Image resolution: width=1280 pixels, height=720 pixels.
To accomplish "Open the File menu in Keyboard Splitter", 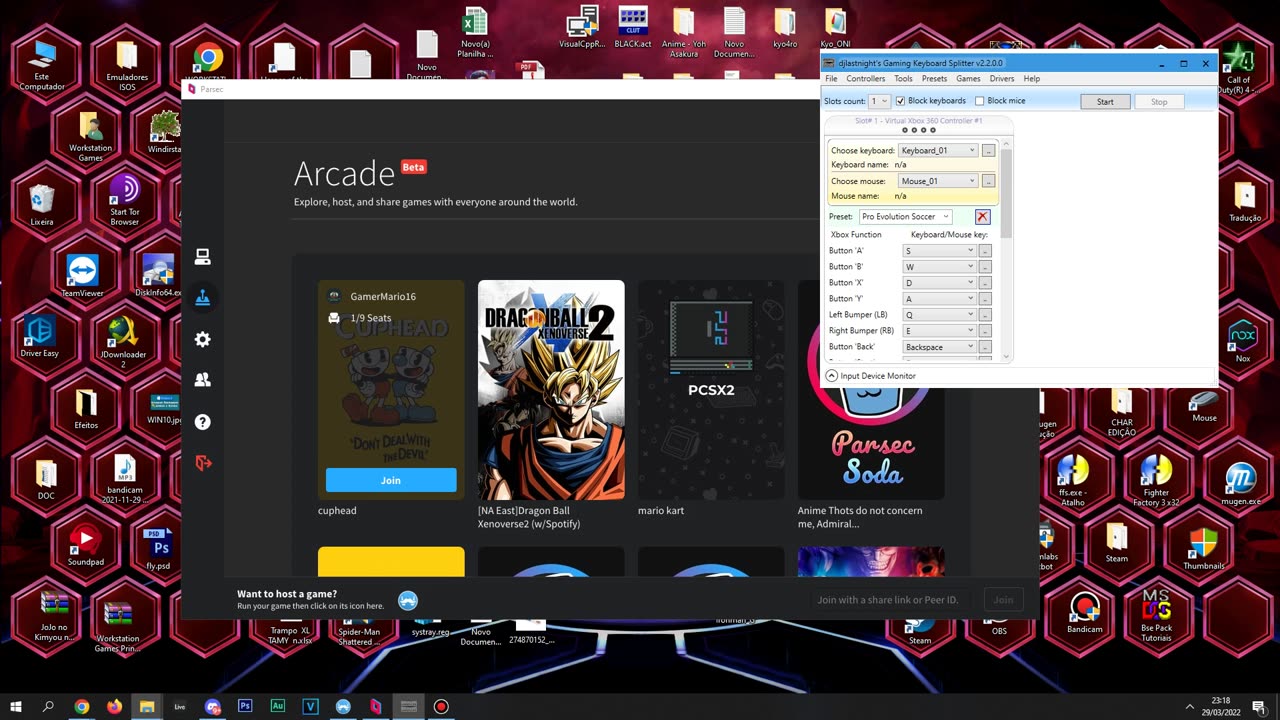I will [831, 79].
